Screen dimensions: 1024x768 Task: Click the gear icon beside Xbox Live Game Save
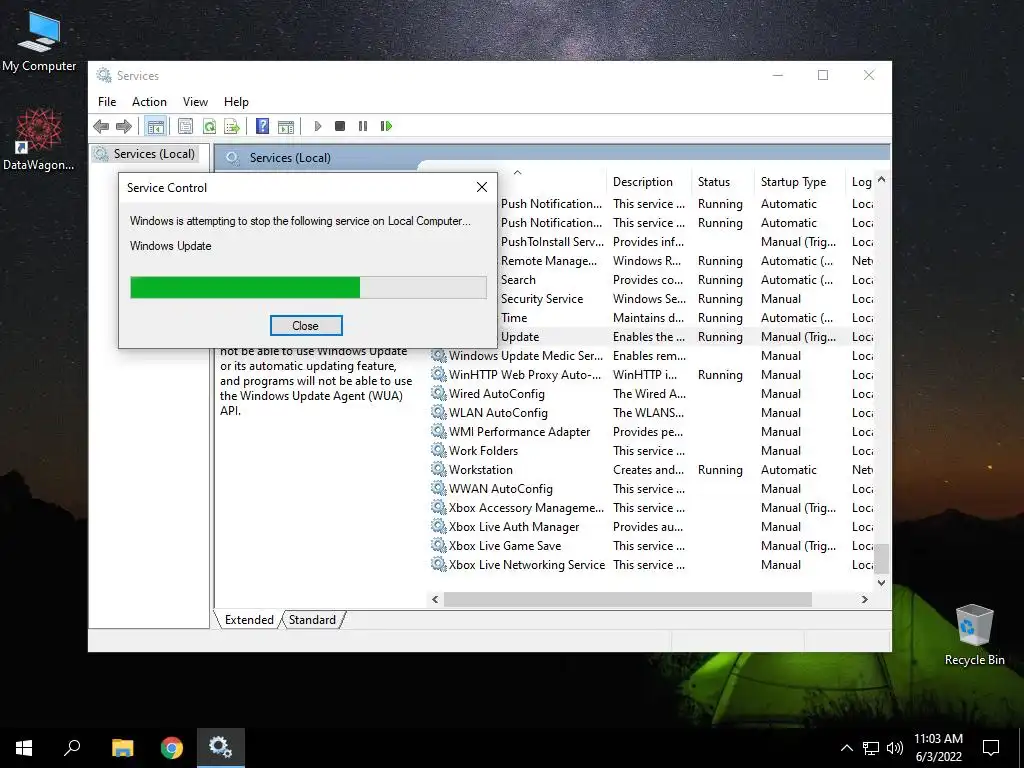click(x=438, y=545)
